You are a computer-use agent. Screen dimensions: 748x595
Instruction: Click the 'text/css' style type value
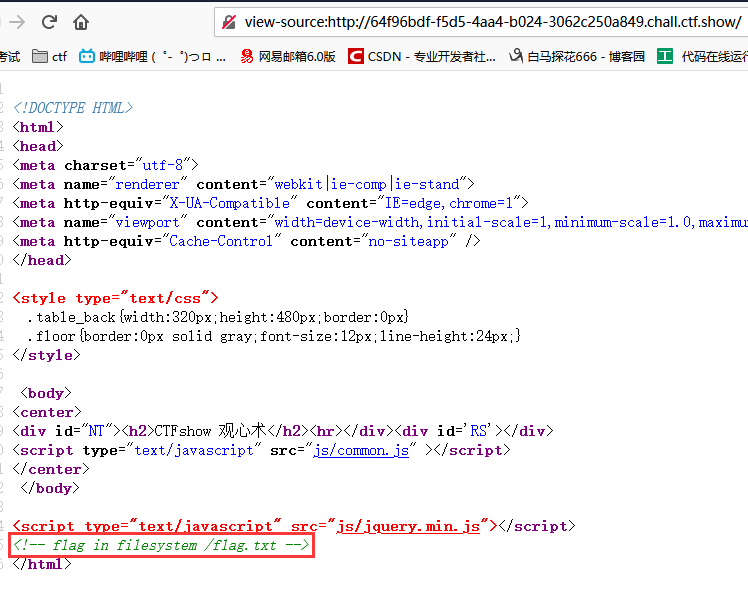(165, 299)
